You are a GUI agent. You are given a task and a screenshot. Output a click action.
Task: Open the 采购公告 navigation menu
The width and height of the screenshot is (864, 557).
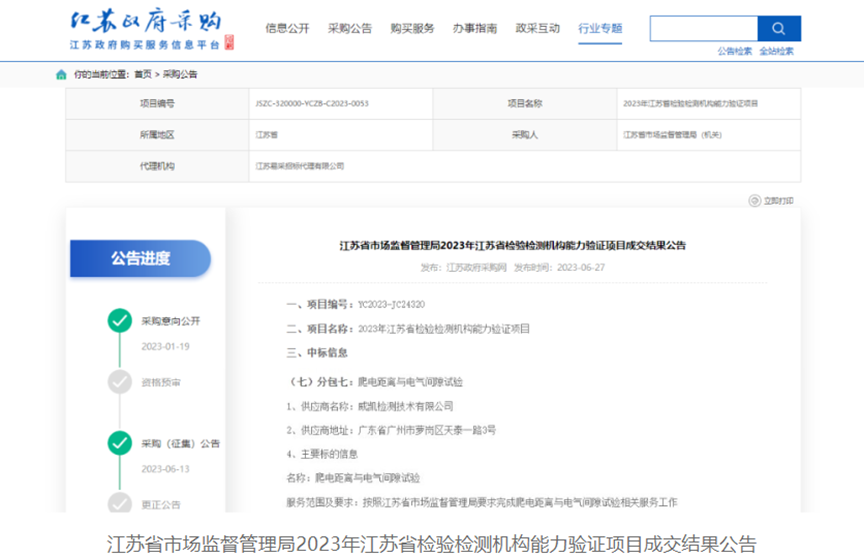coord(349,29)
